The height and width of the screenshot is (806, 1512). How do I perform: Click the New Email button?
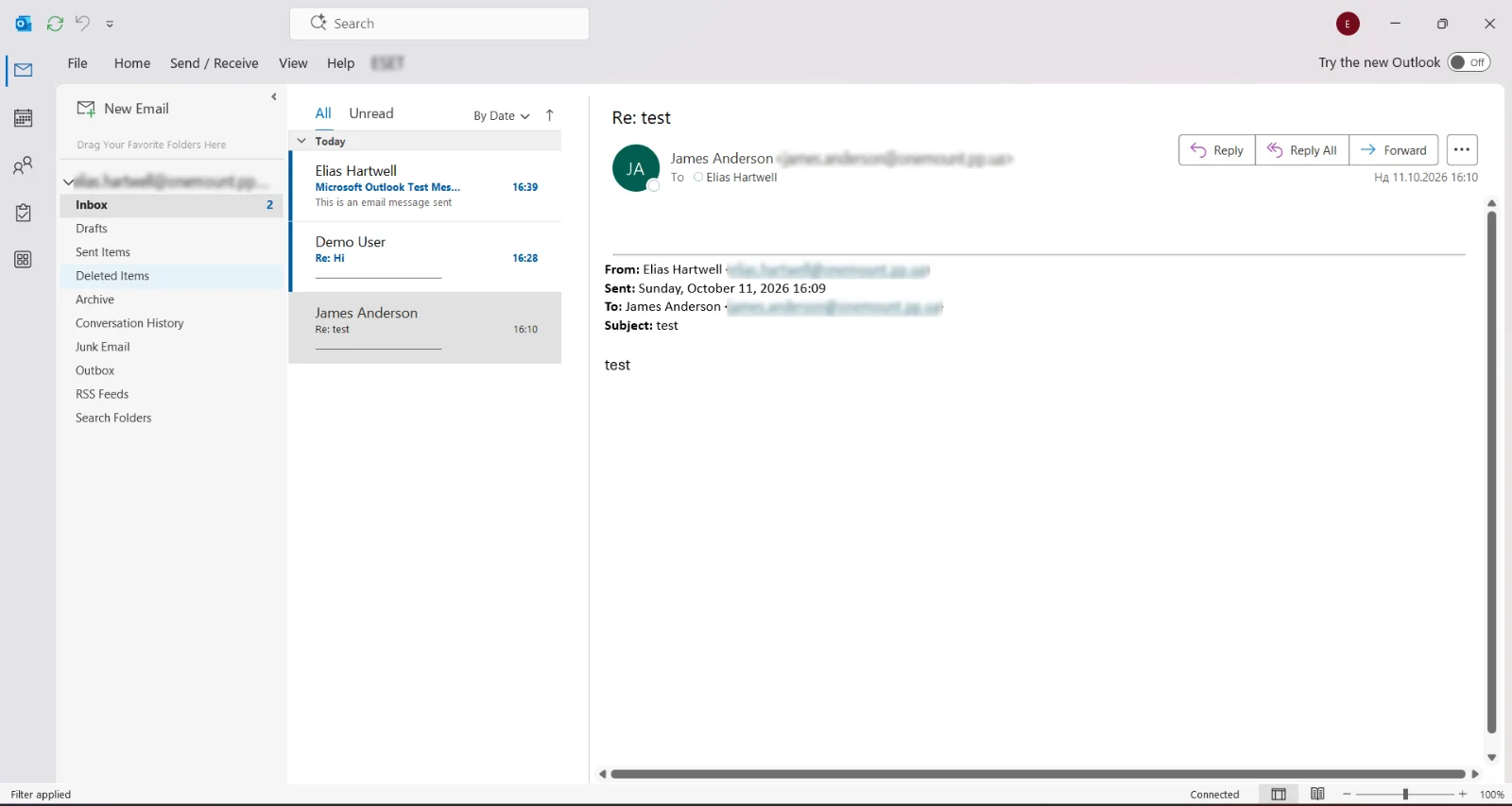pos(123,109)
